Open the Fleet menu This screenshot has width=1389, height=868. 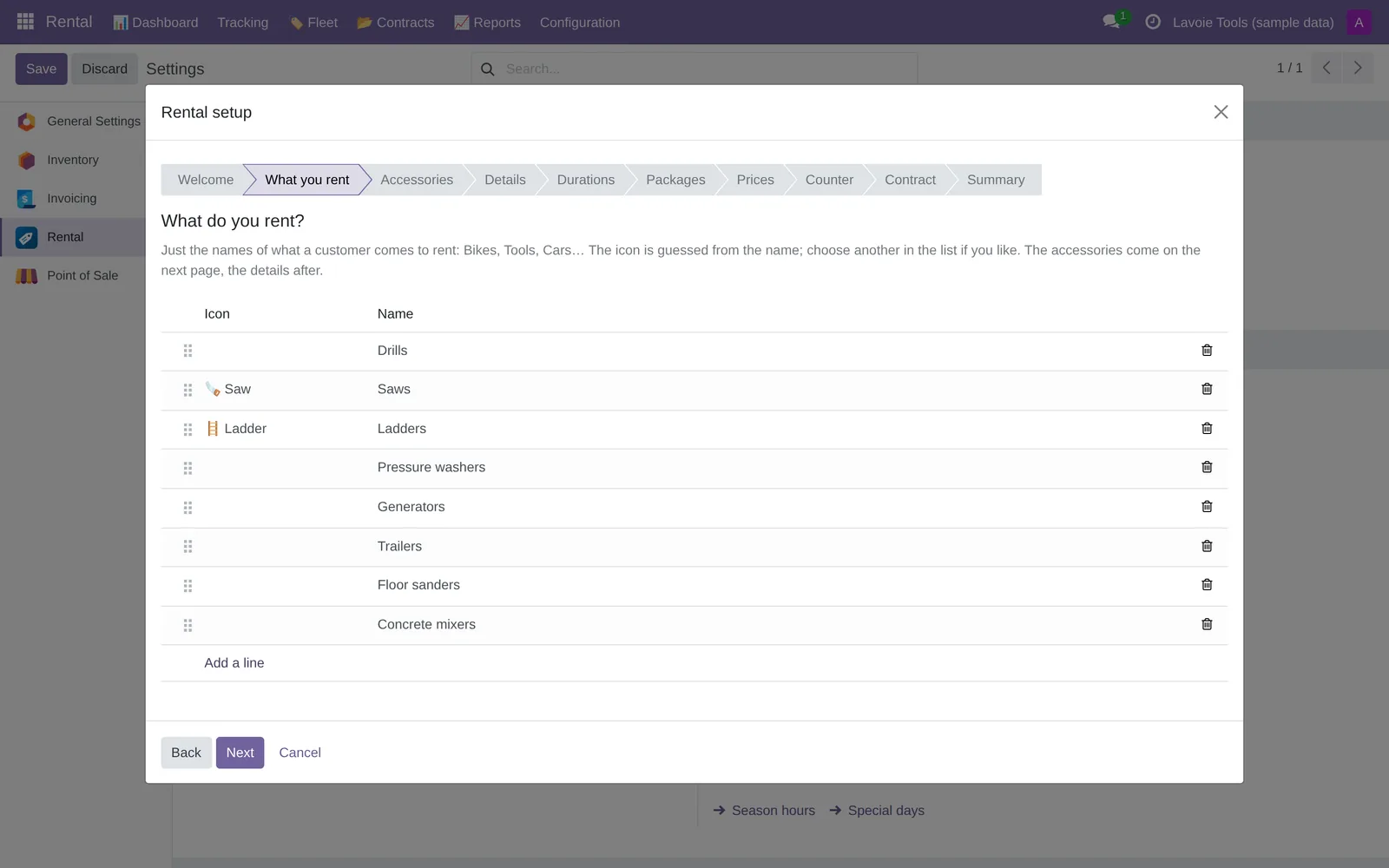(313, 23)
